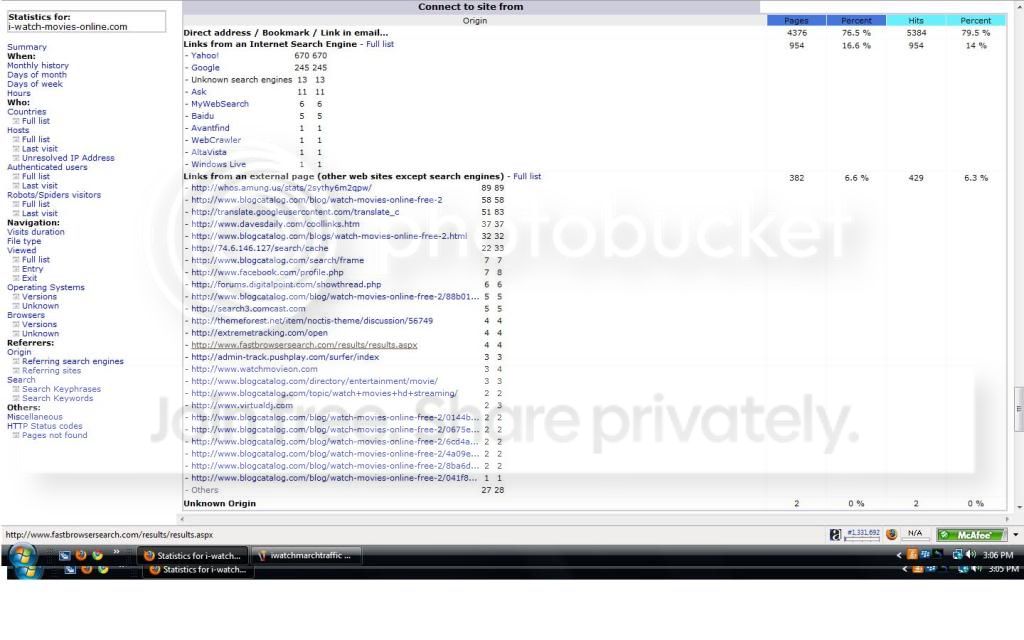Click the Yahoo! search engine link
Screen dimensions: 1024x640
coord(205,56)
